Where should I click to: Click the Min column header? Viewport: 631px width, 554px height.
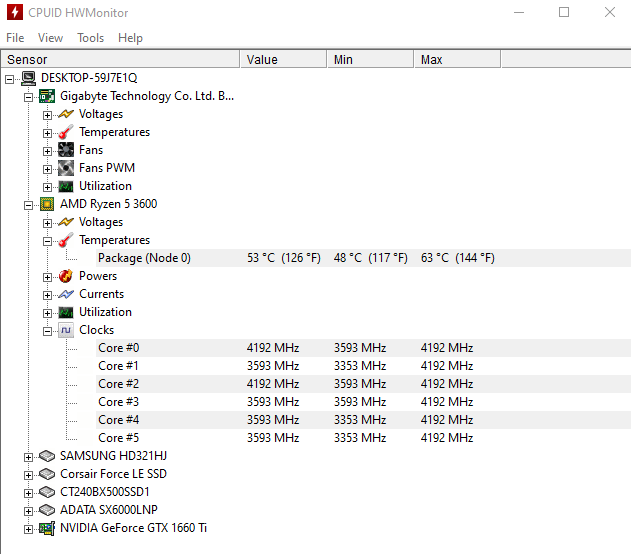click(370, 60)
